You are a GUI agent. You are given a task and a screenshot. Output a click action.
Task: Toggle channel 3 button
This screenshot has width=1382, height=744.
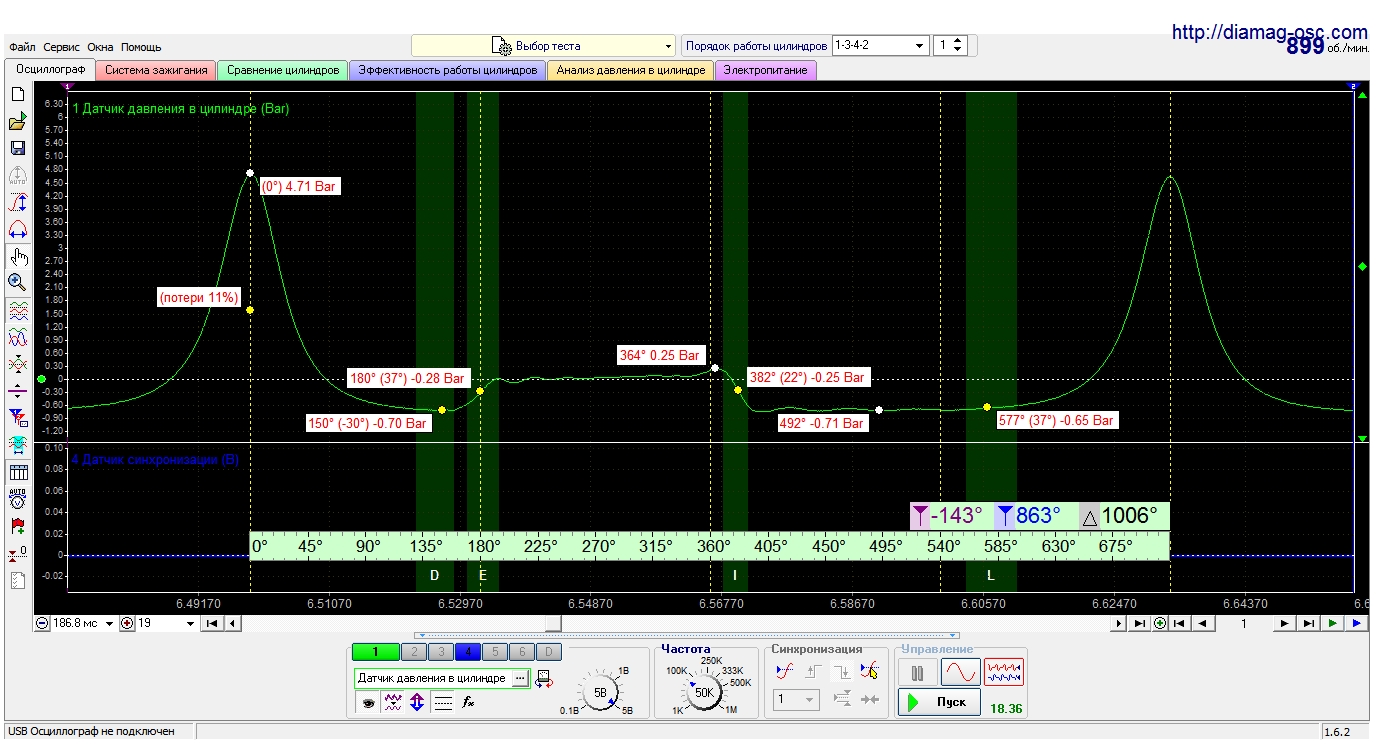coord(440,652)
